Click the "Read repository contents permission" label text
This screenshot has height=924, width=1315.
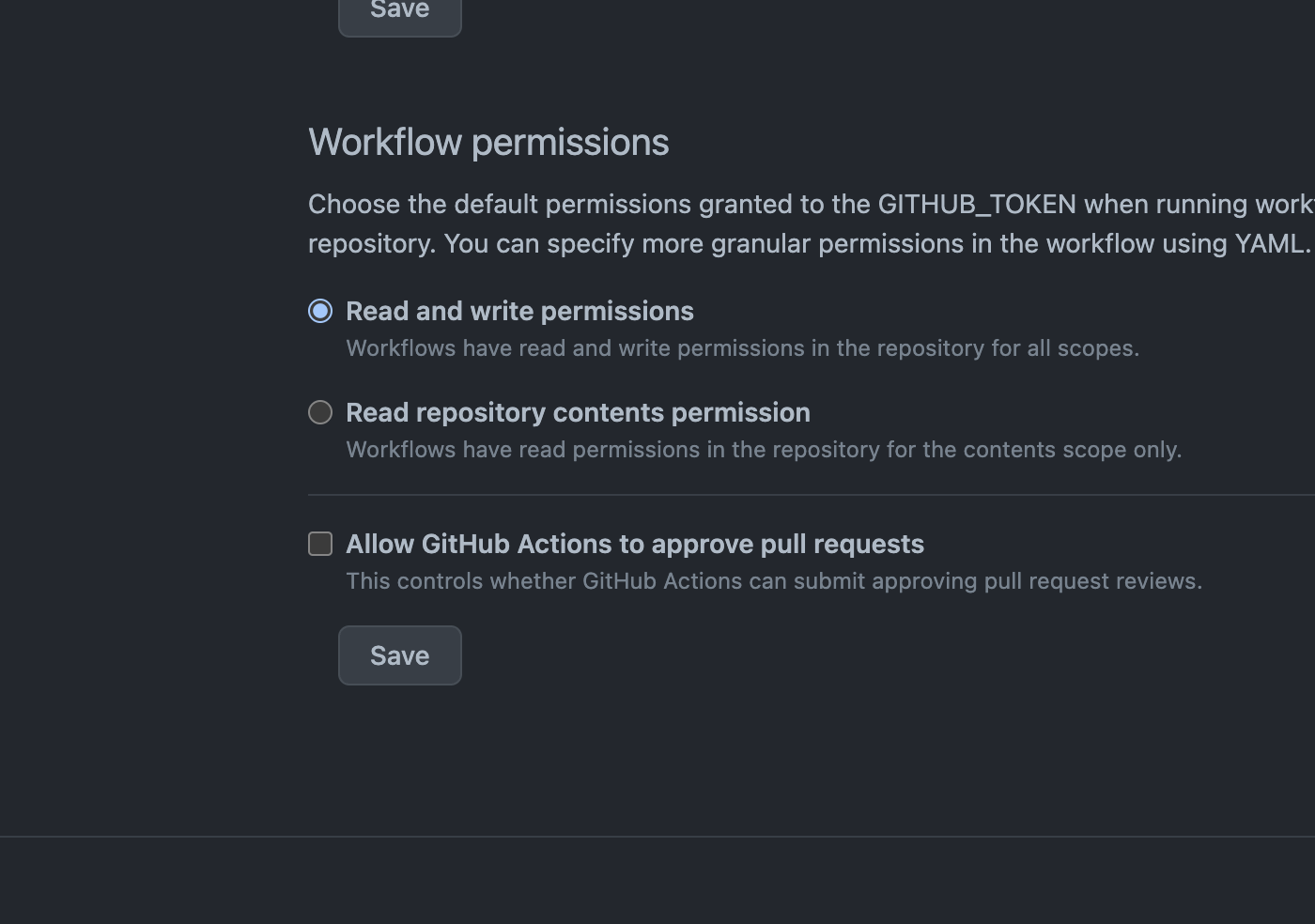pos(578,412)
